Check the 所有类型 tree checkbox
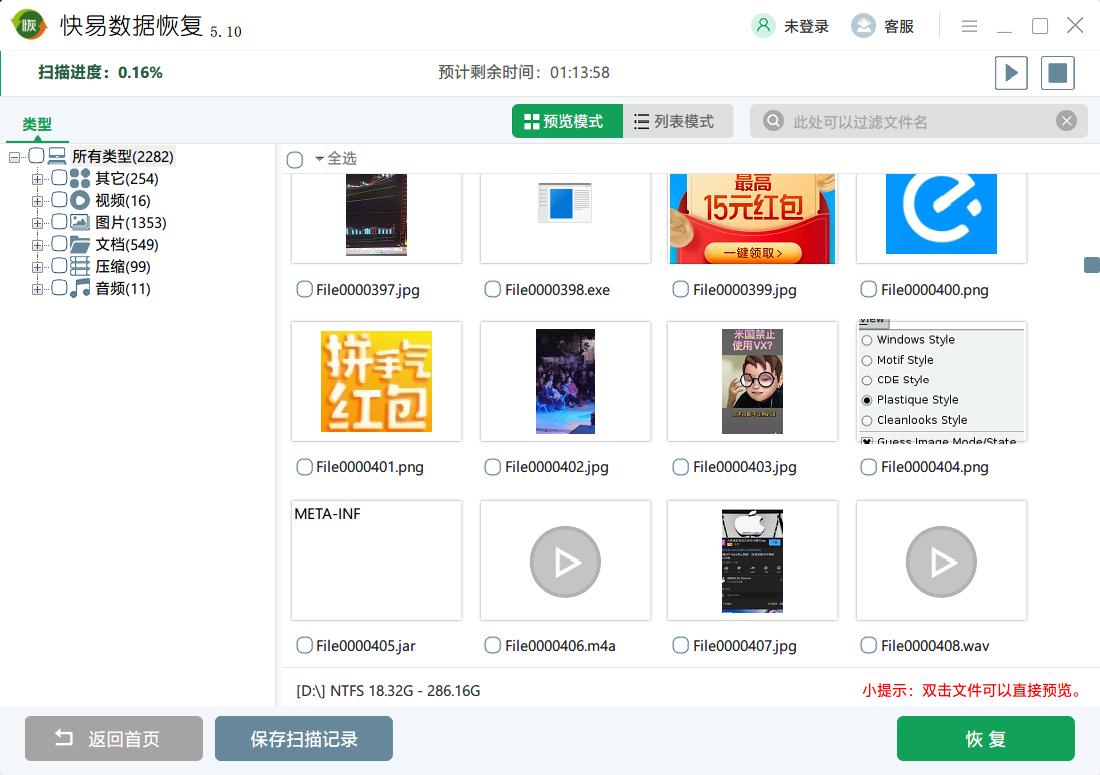Viewport: 1100px width, 775px height. [36, 156]
